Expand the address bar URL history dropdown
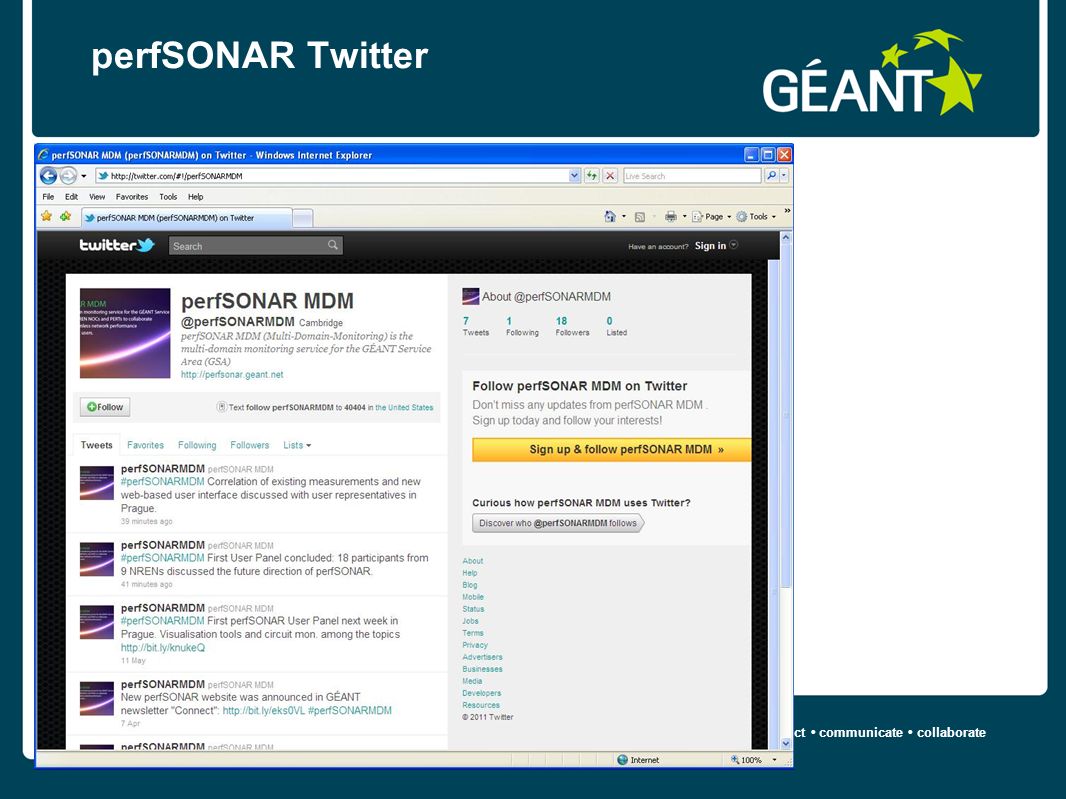1066x799 pixels. coord(574,175)
